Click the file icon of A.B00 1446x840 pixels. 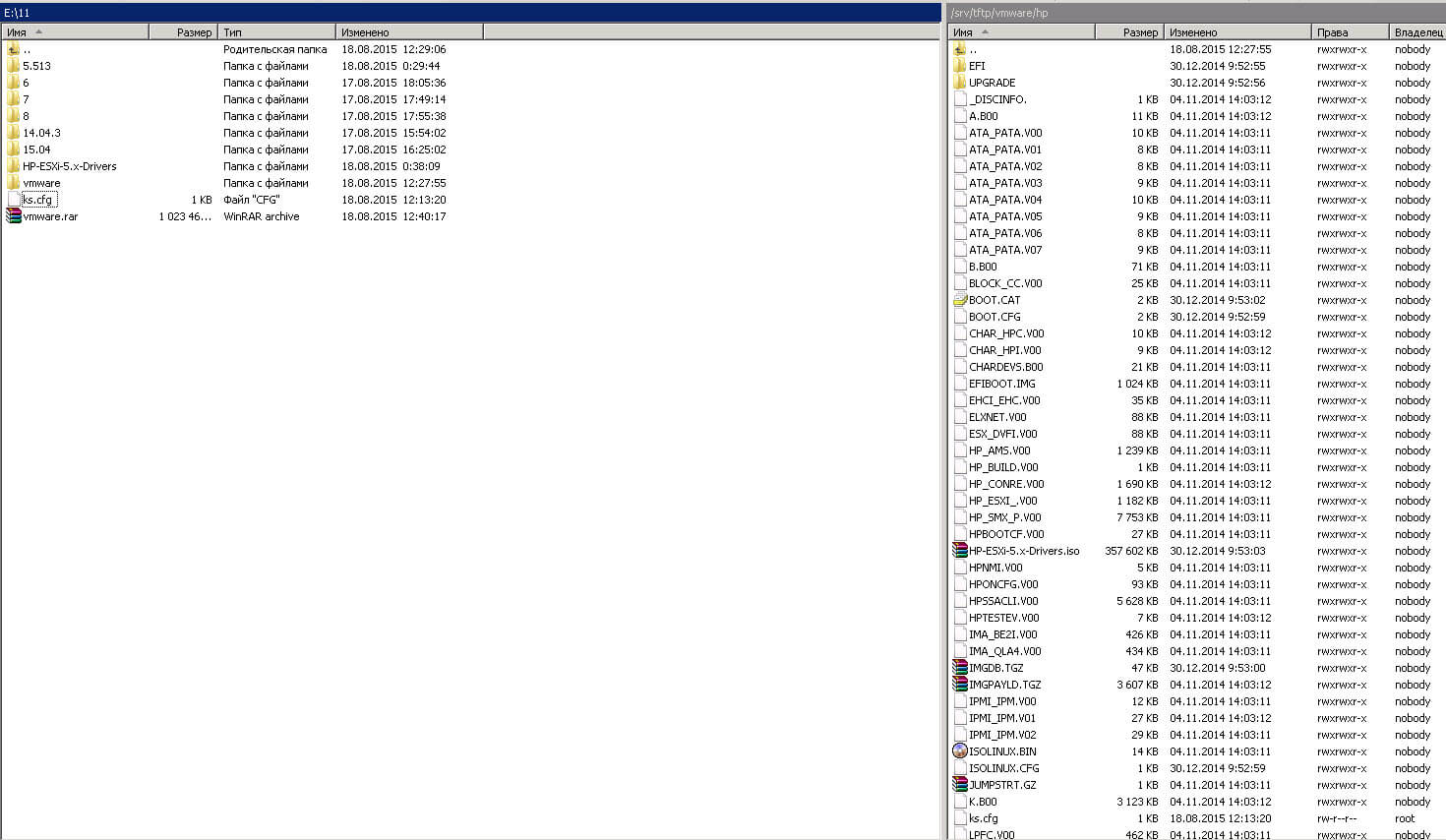[960, 116]
